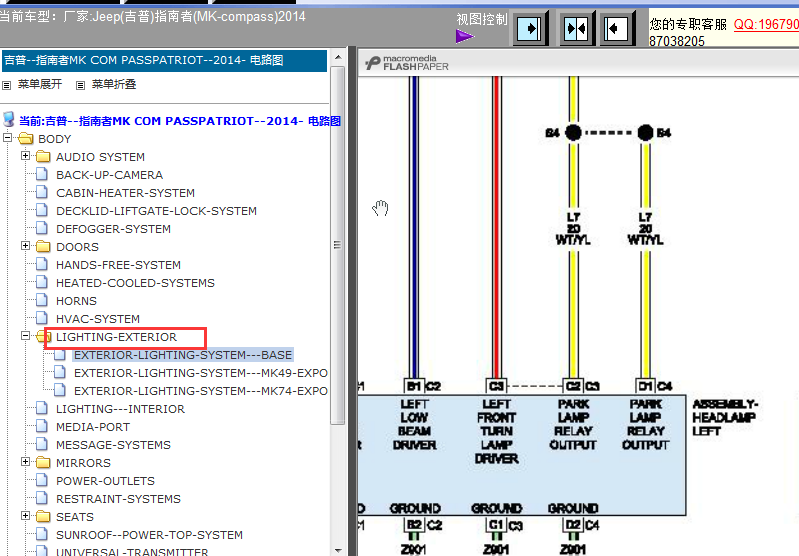Expand the SEATS tree node
The height and width of the screenshot is (556, 799).
[x=25, y=515]
